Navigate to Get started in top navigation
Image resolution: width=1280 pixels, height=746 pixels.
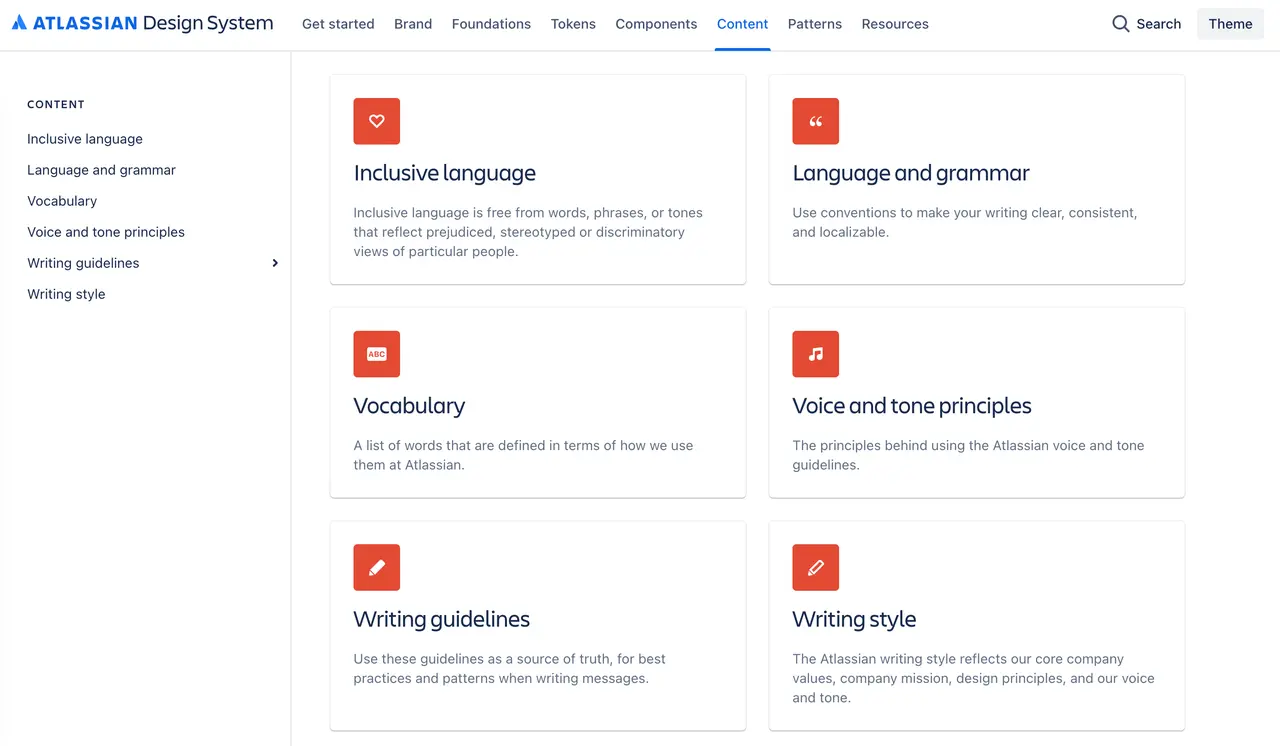pyautogui.click(x=338, y=24)
